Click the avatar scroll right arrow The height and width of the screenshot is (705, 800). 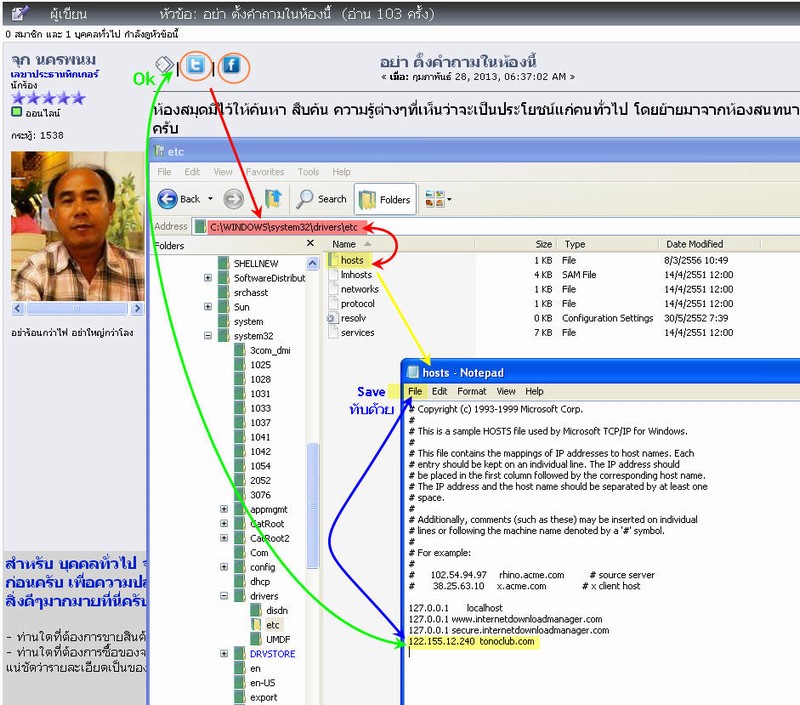[137, 308]
